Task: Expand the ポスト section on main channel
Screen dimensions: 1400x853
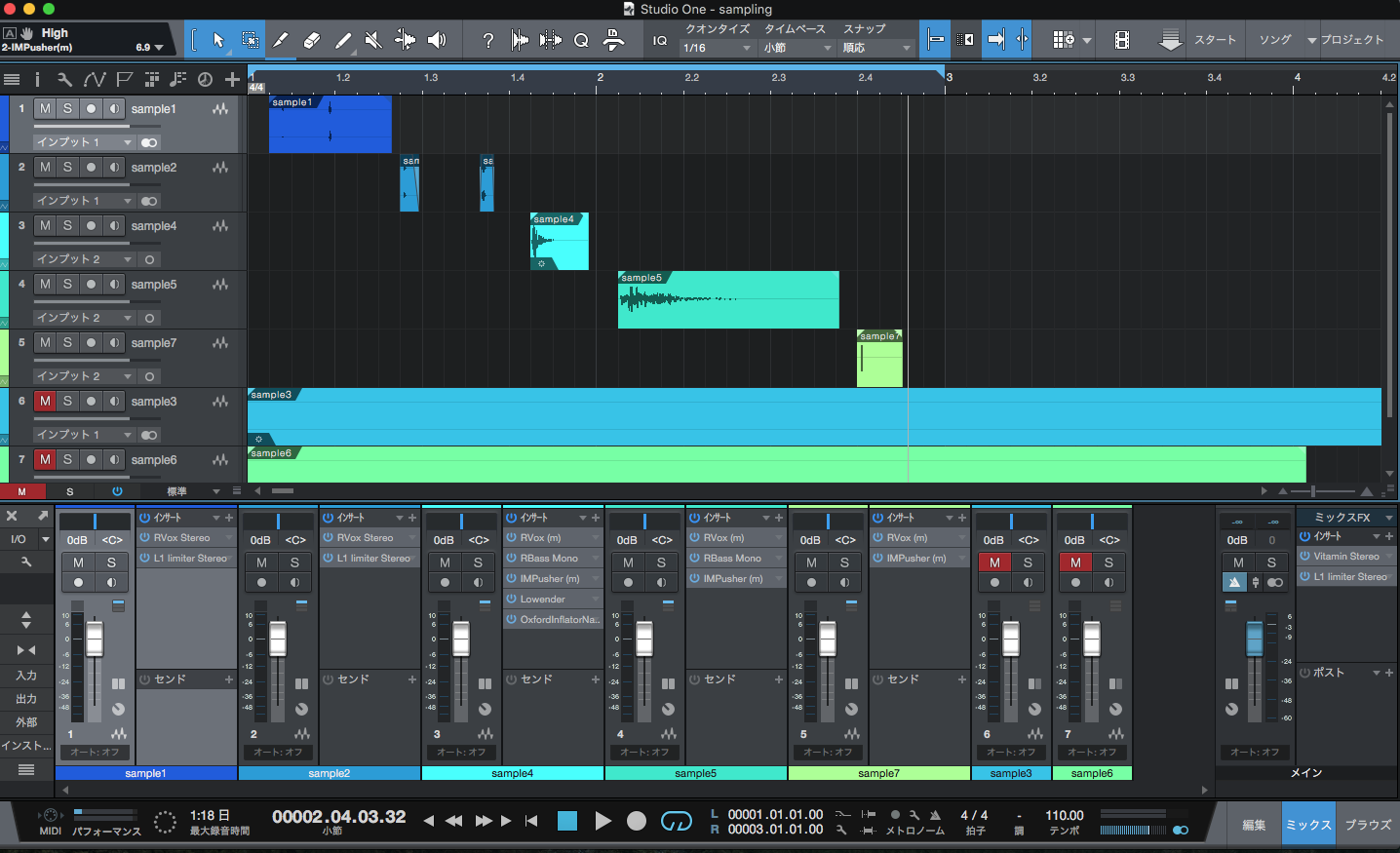Action: click(1377, 673)
